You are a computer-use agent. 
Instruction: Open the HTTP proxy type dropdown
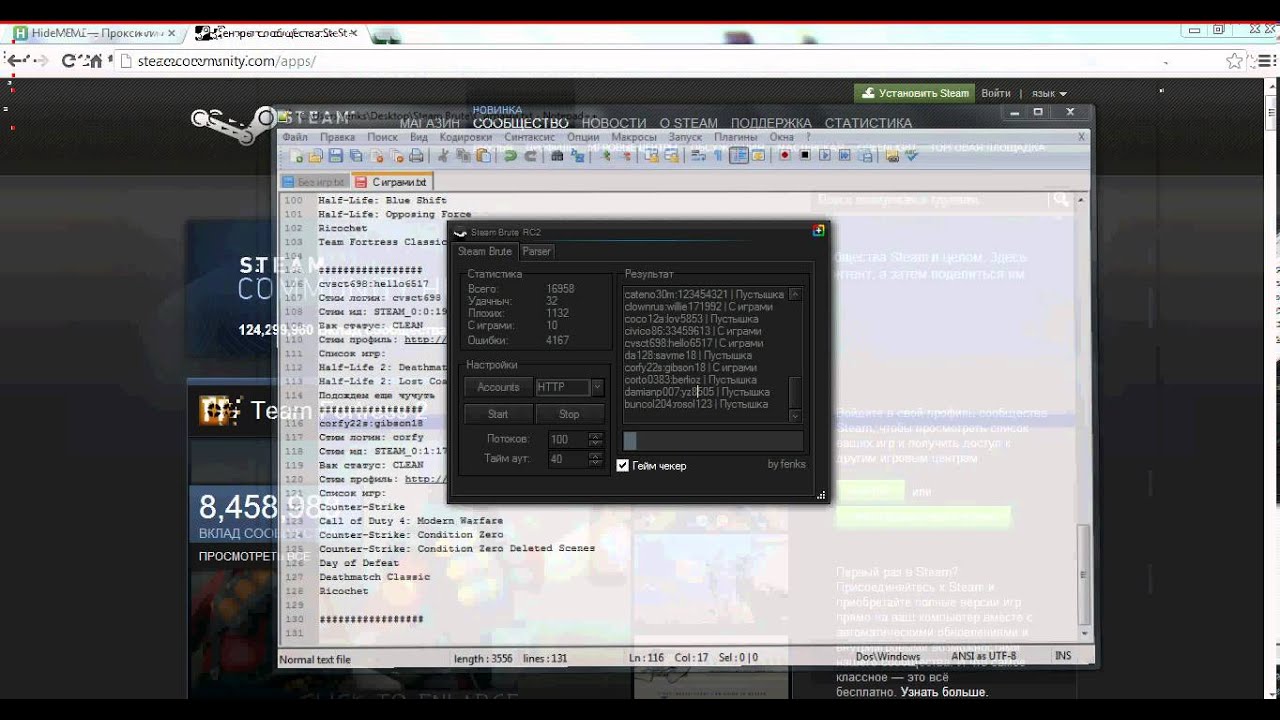[x=597, y=387]
